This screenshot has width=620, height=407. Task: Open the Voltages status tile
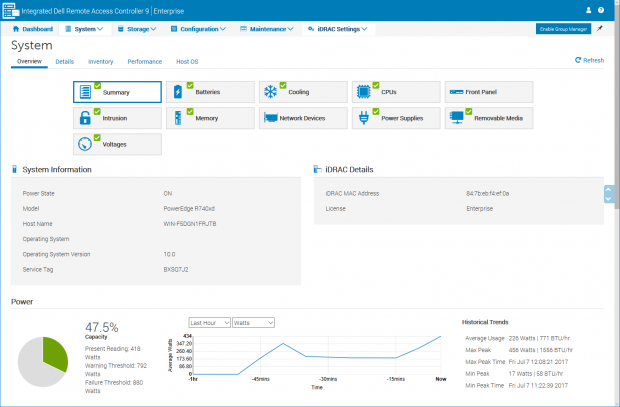117,144
